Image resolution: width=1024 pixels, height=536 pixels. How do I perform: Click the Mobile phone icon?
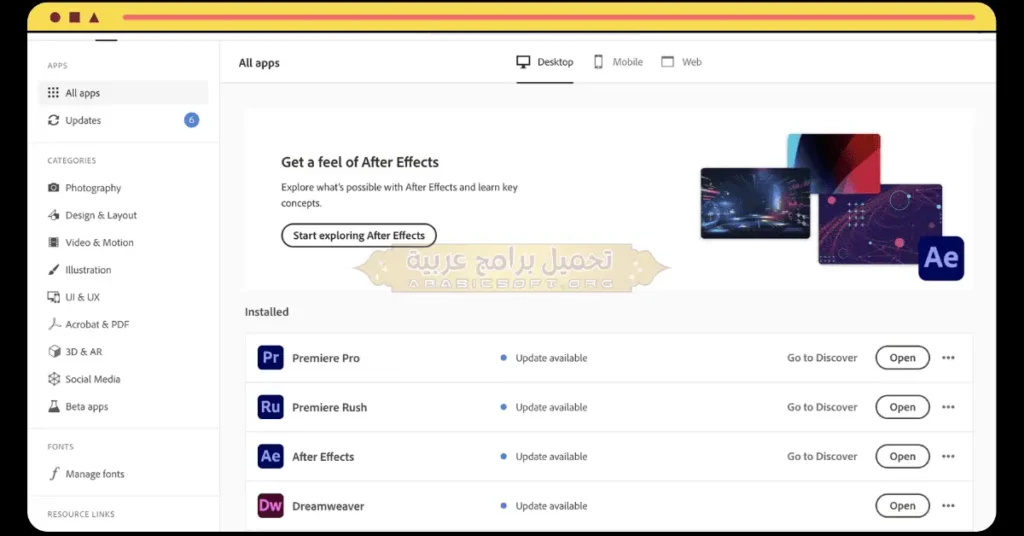(598, 62)
